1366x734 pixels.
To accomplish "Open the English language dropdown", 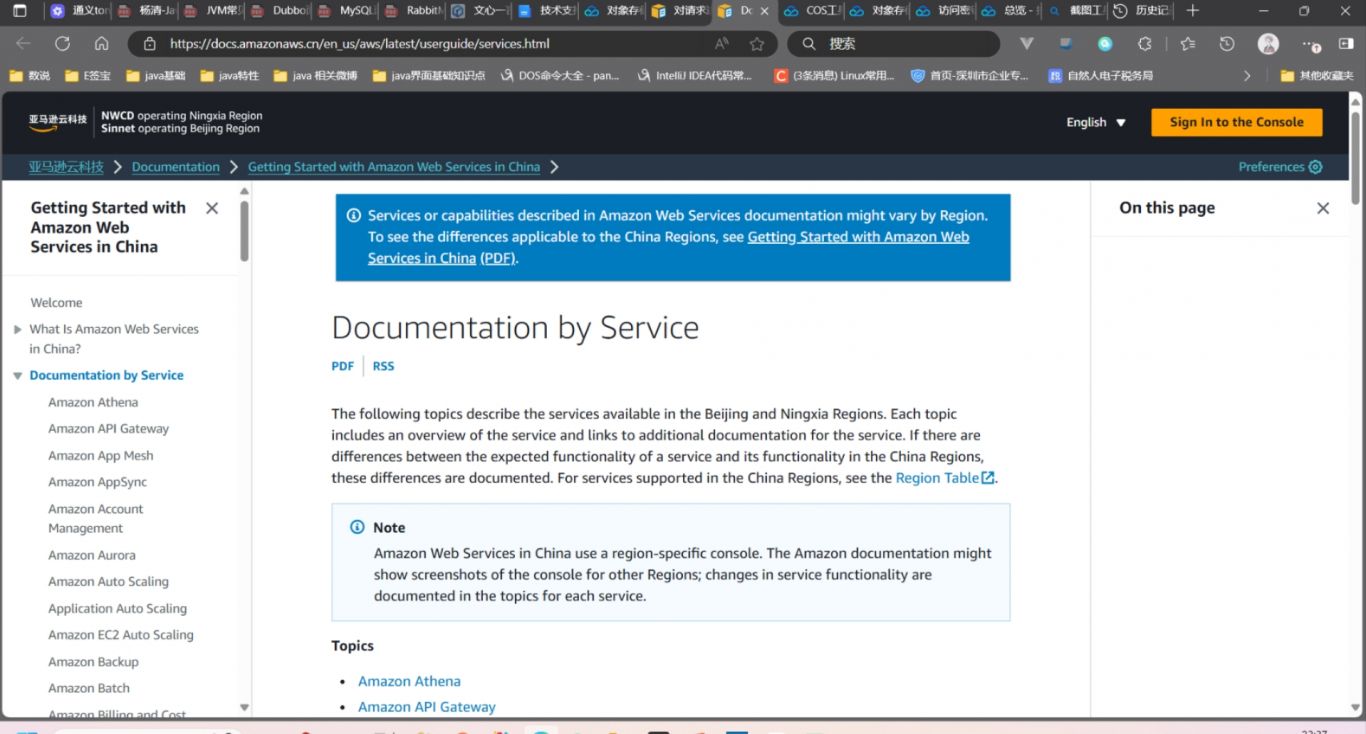I will coord(1096,122).
